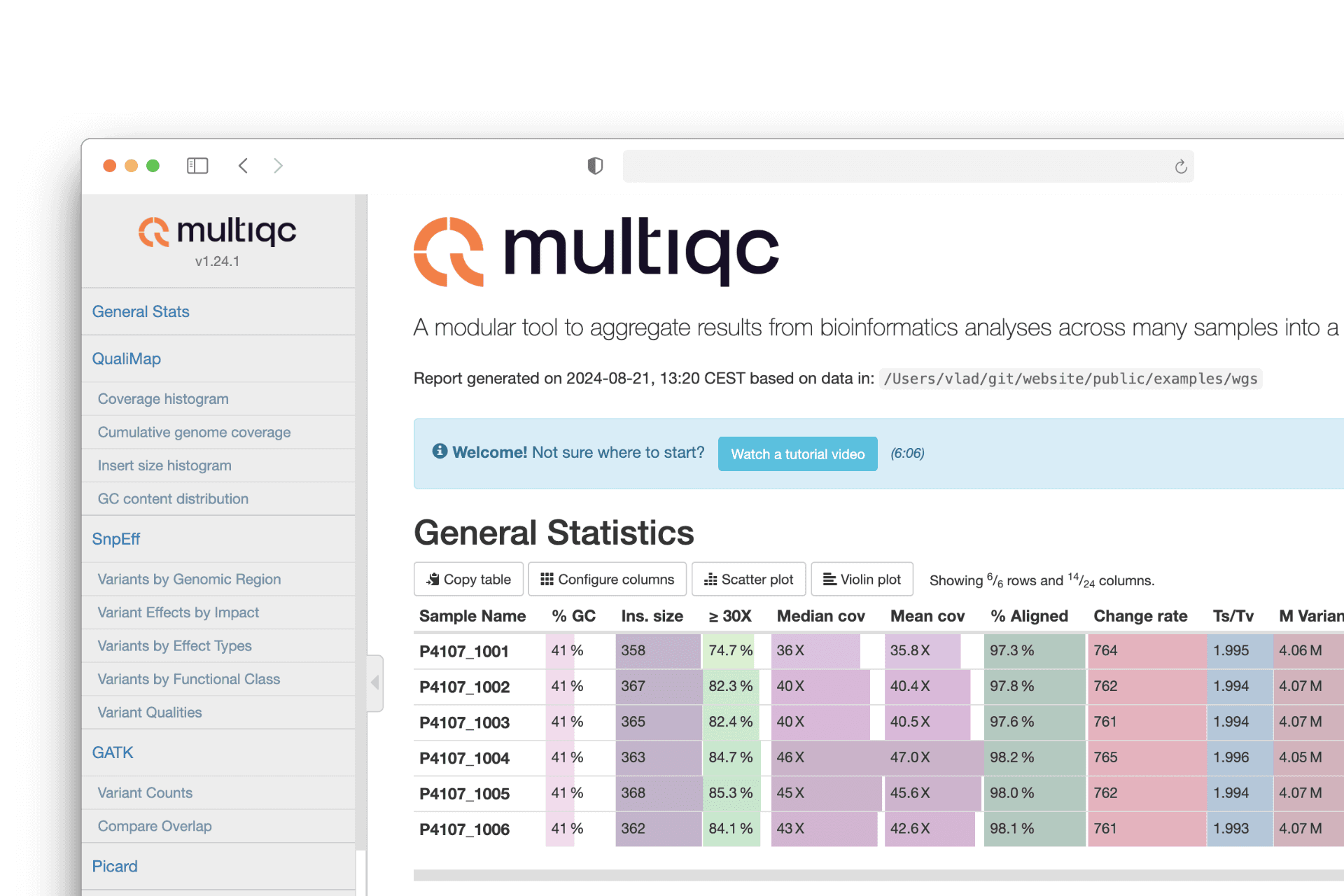The height and width of the screenshot is (896, 1344).
Task: Open Configure columns dialog
Action: [607, 579]
